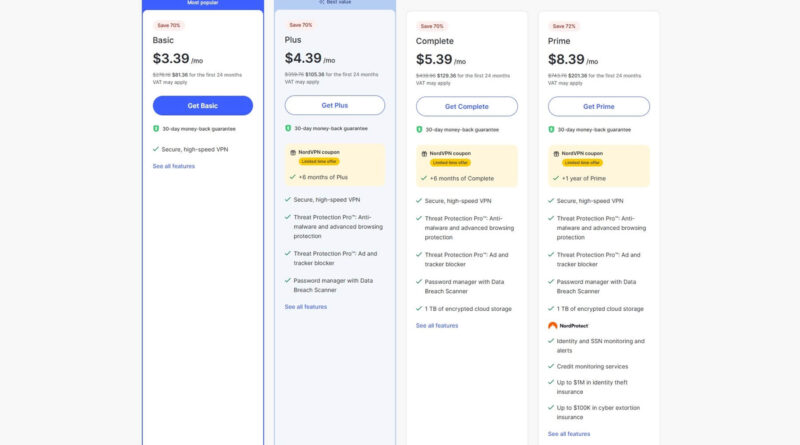Image resolution: width=800 pixels, height=445 pixels.
Task: Click the coupon gift icon in Complete plan
Action: pos(424,154)
